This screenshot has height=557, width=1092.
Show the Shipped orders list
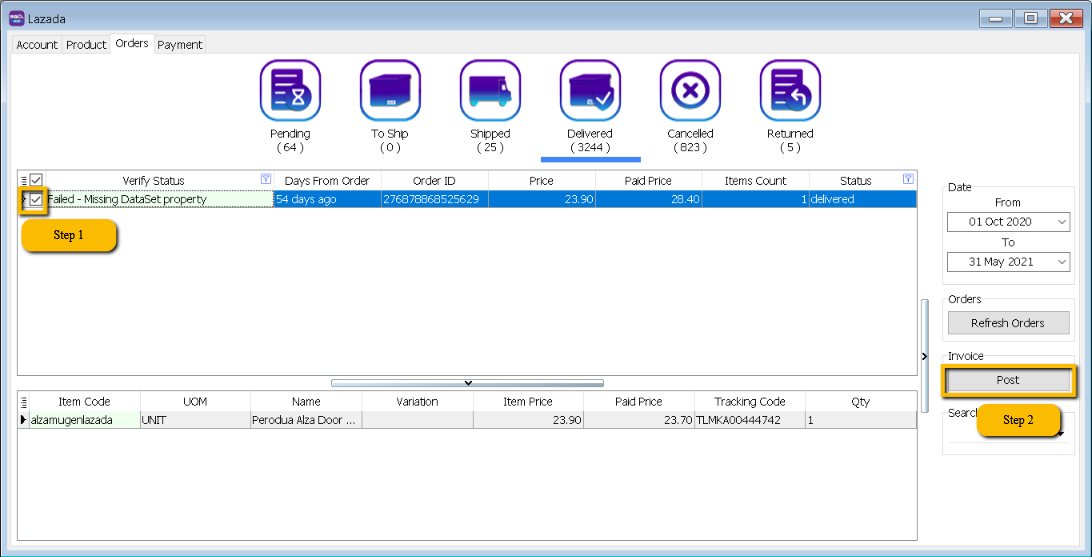[490, 91]
